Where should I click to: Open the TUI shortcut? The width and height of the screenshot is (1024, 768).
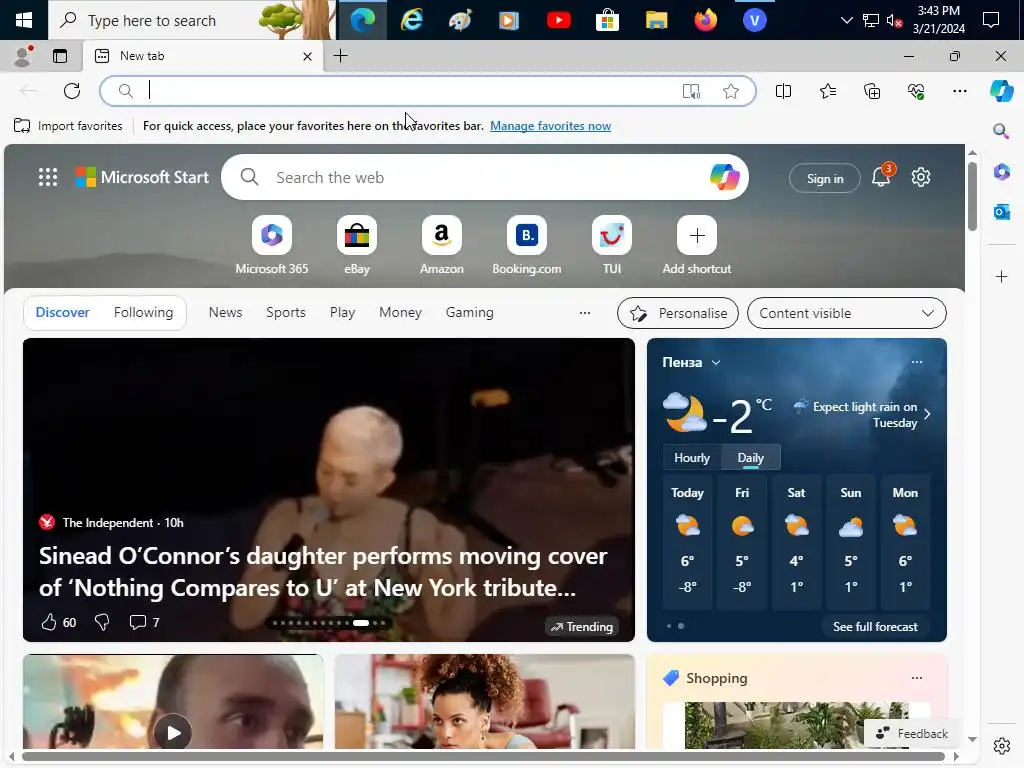click(611, 246)
